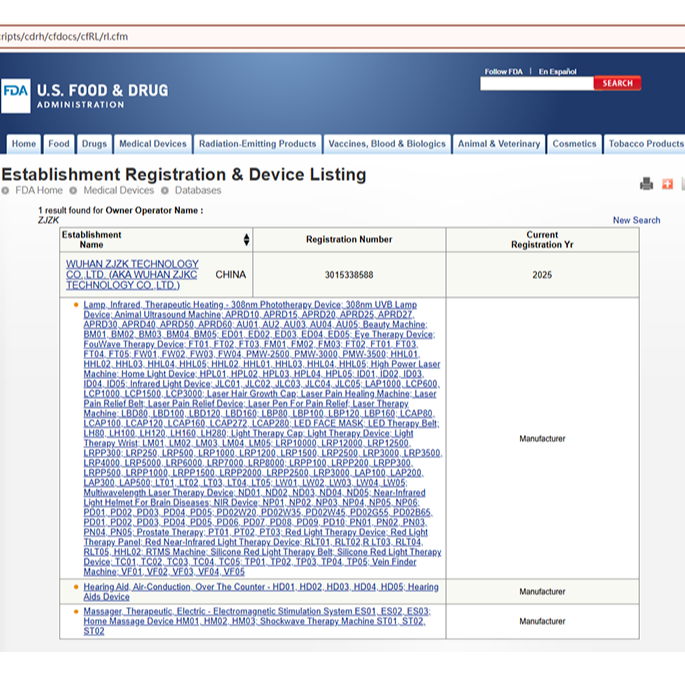The height and width of the screenshot is (685, 685).
Task: Click FDA Home breadcrumb link
Action: tap(39, 190)
